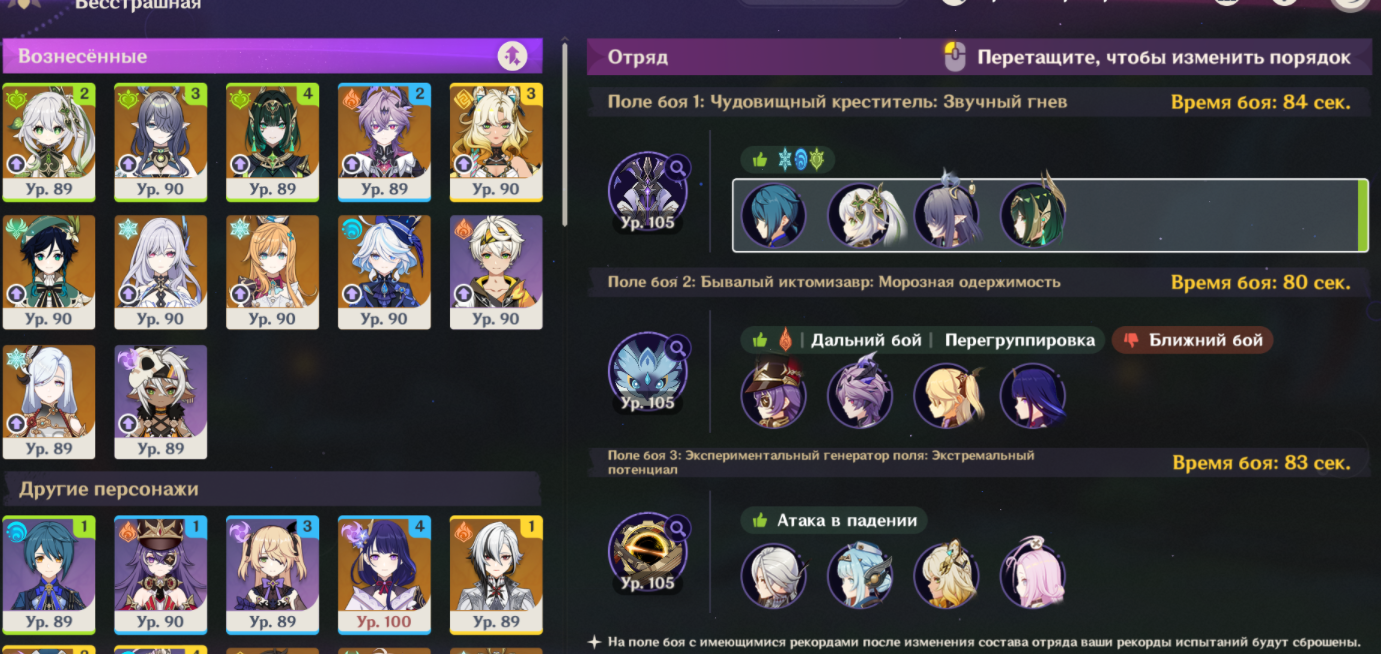The height and width of the screenshot is (654, 1381).
Task: Click the Перегруппировка tag
Action: pos(1020,340)
